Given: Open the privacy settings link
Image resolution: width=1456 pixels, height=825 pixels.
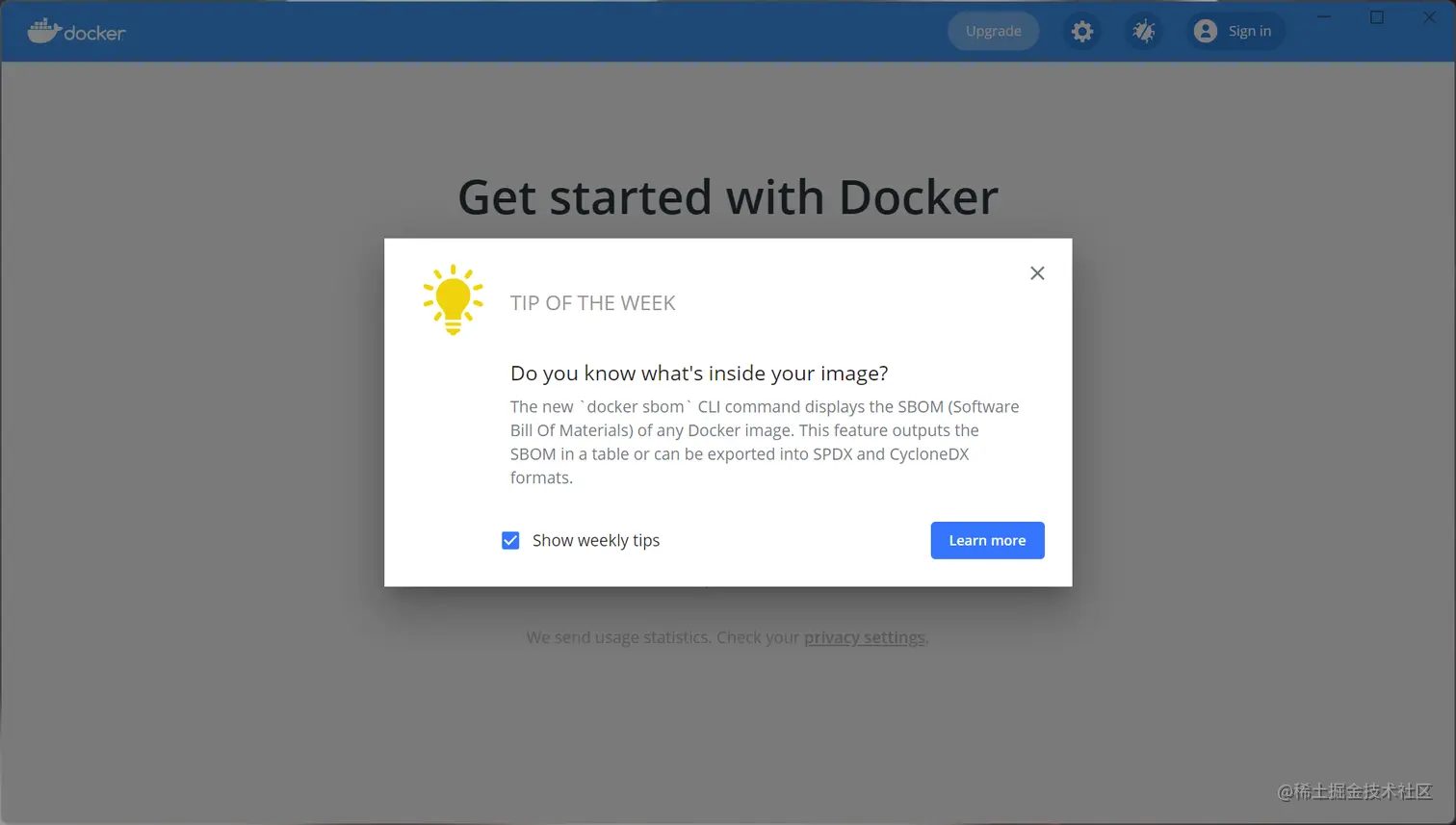Looking at the screenshot, I should pos(864,637).
